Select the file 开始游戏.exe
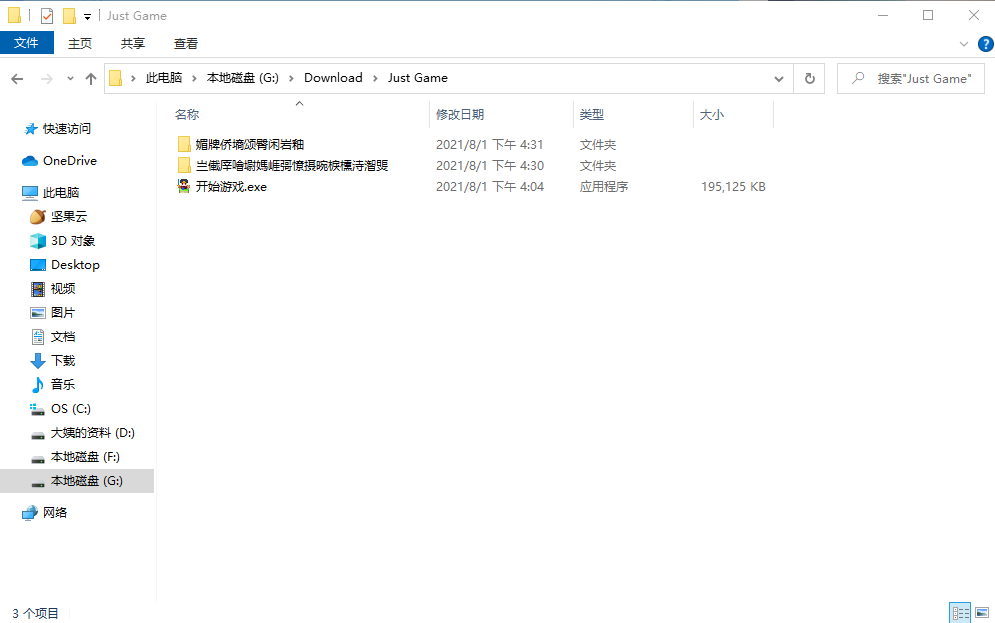The width and height of the screenshot is (995, 623). pos(231,187)
